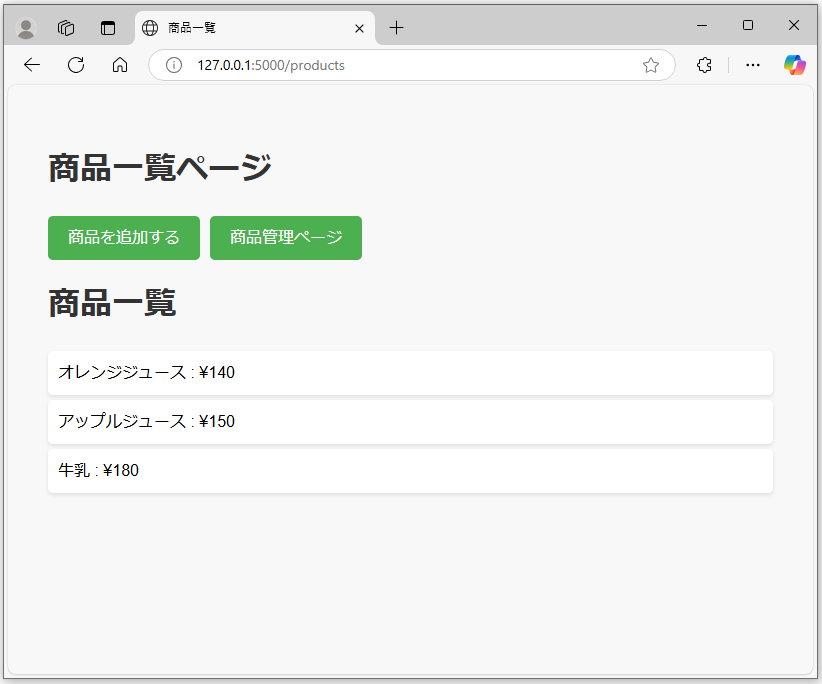View site information icon in address bar
Viewport: 822px width, 684px height.
[174, 65]
